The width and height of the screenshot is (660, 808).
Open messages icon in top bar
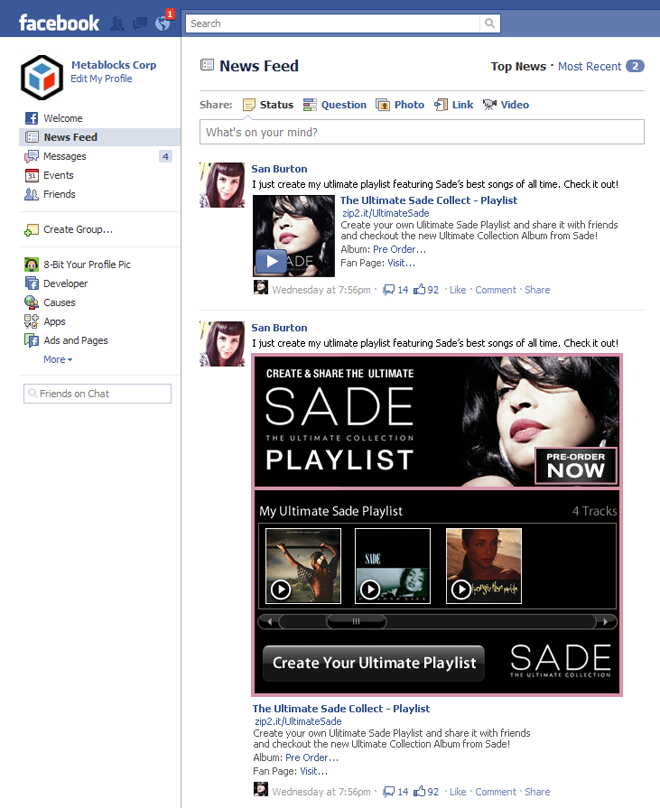140,24
